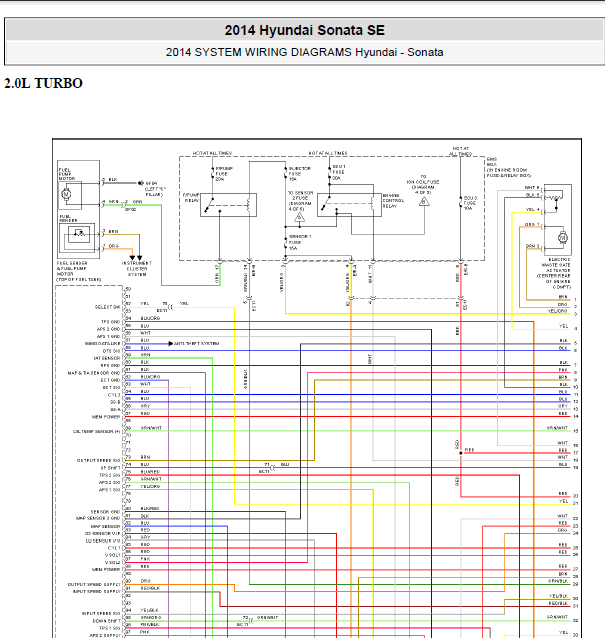605x638 pixels.
Task: Click the 'SELECT SW' pin label
Action: point(107,307)
